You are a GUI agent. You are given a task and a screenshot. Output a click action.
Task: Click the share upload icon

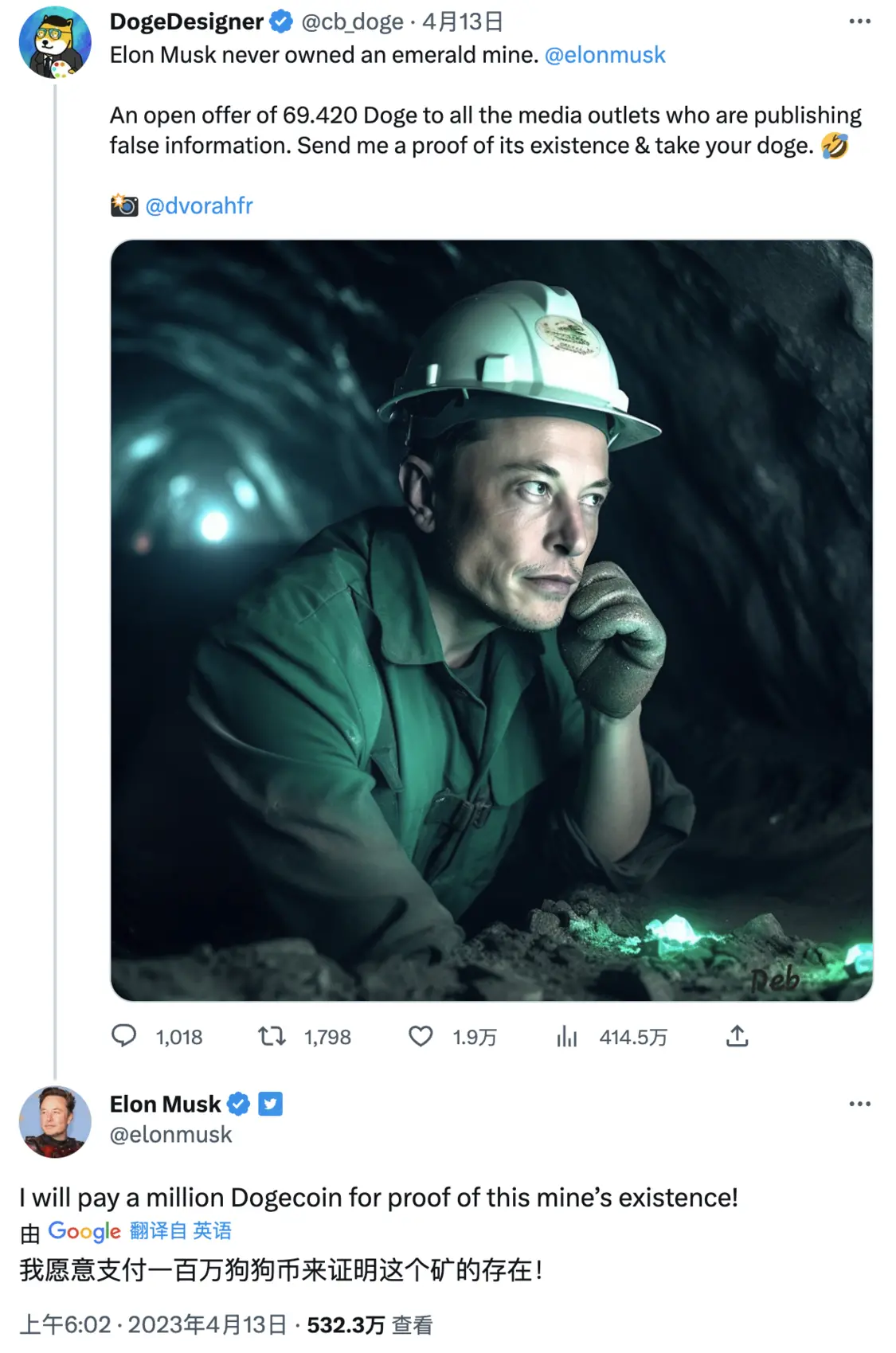pos(738,1036)
